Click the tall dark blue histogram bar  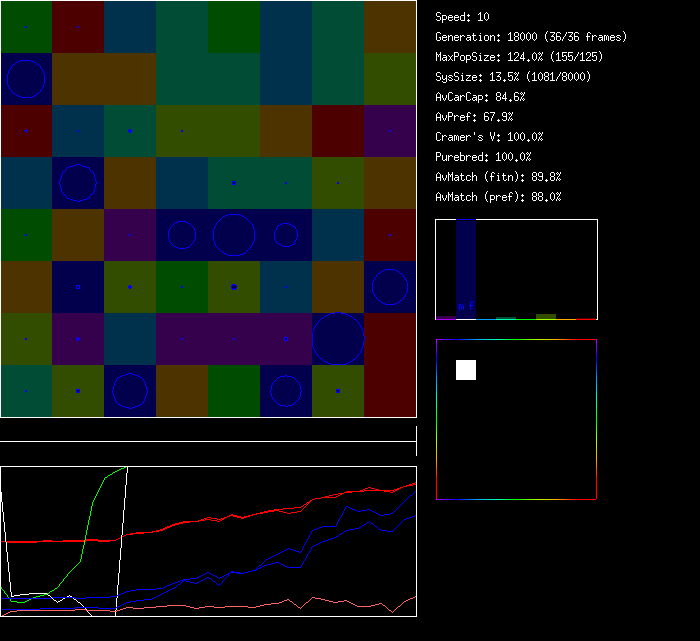pos(466,268)
